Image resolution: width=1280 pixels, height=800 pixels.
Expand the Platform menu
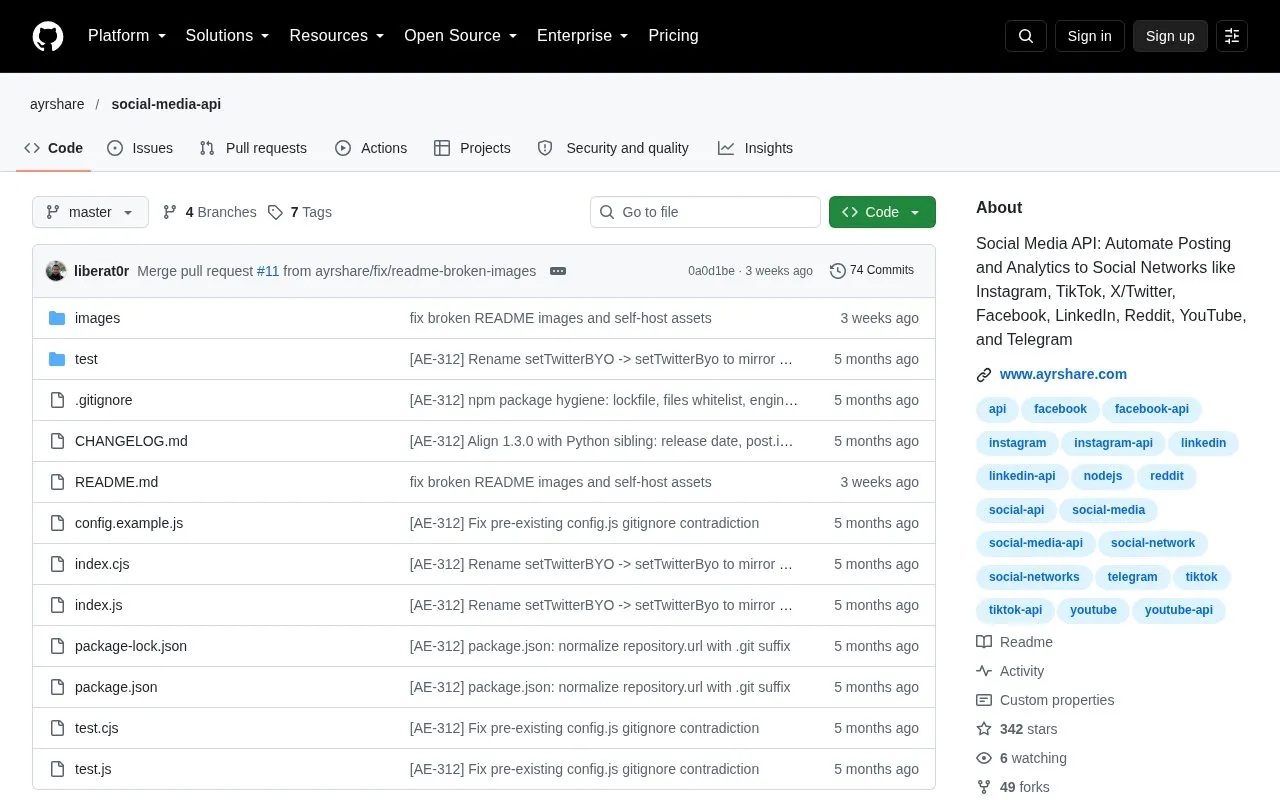(x=127, y=36)
